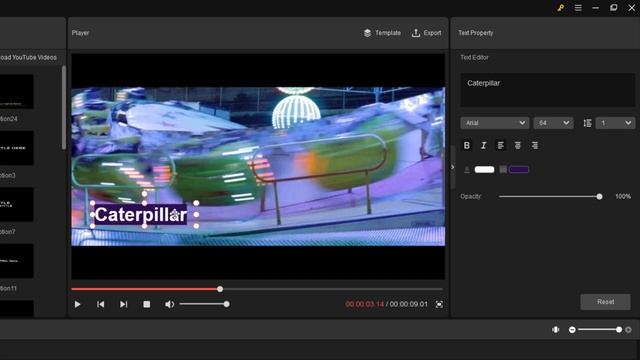Viewport: 640px width, 360px height.
Task: Click the current time 00:00:03.14 readout
Action: 364,304
